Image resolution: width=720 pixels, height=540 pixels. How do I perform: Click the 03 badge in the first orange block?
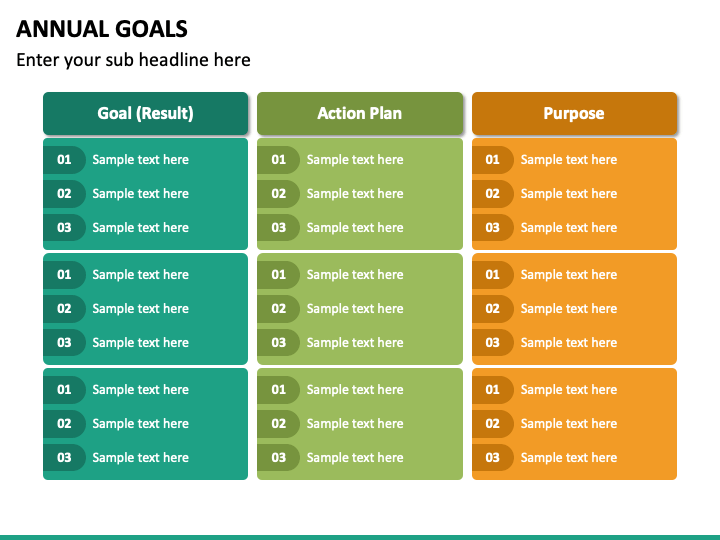(x=493, y=228)
